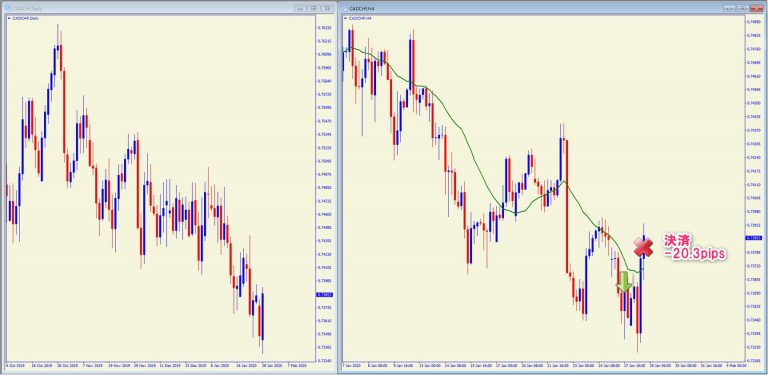The width and height of the screenshot is (768, 375).
Task: Click the CADCHF Daily window icon
Action: pos(7,8)
